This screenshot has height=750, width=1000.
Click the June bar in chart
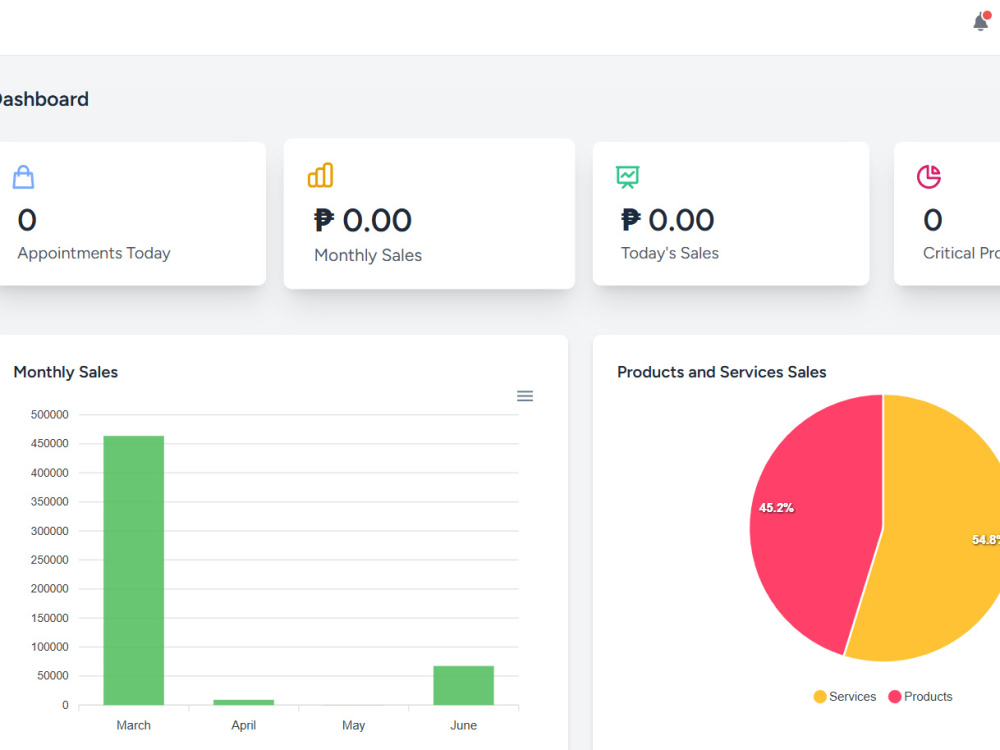[464, 686]
